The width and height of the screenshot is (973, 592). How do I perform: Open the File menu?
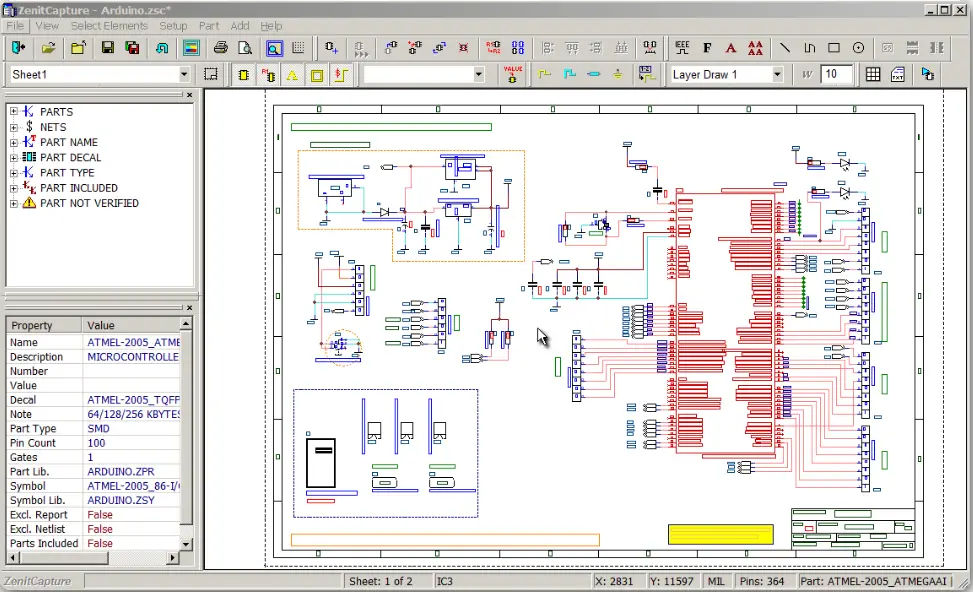(x=15, y=25)
